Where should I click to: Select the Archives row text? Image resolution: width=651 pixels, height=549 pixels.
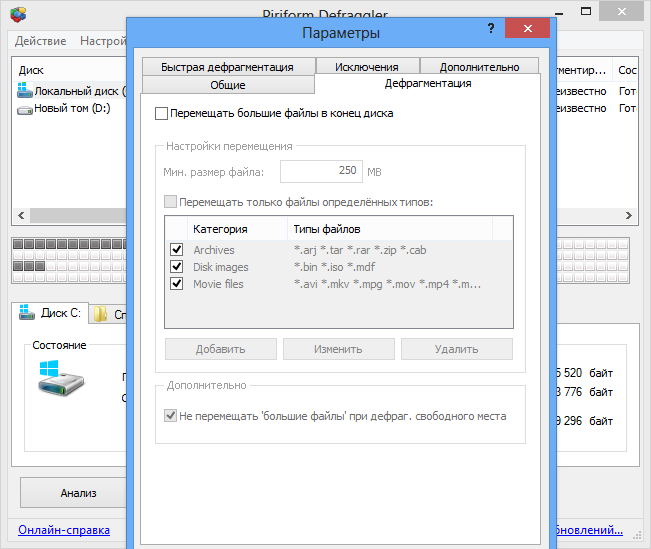click(214, 250)
